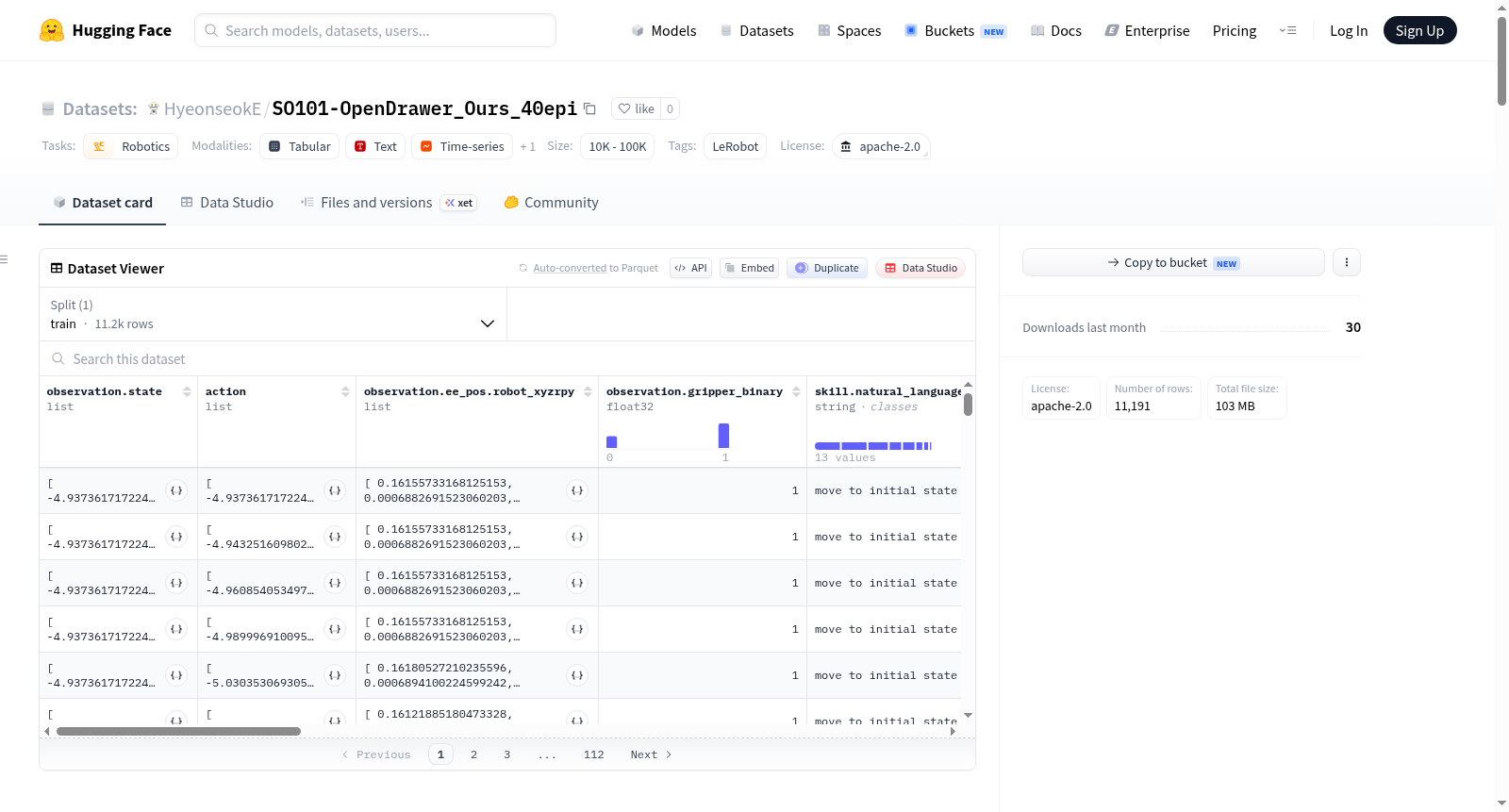This screenshot has width=1509, height=812.
Task: Expand observation.state in the -4.960854053497 action row
Action: click(x=176, y=583)
